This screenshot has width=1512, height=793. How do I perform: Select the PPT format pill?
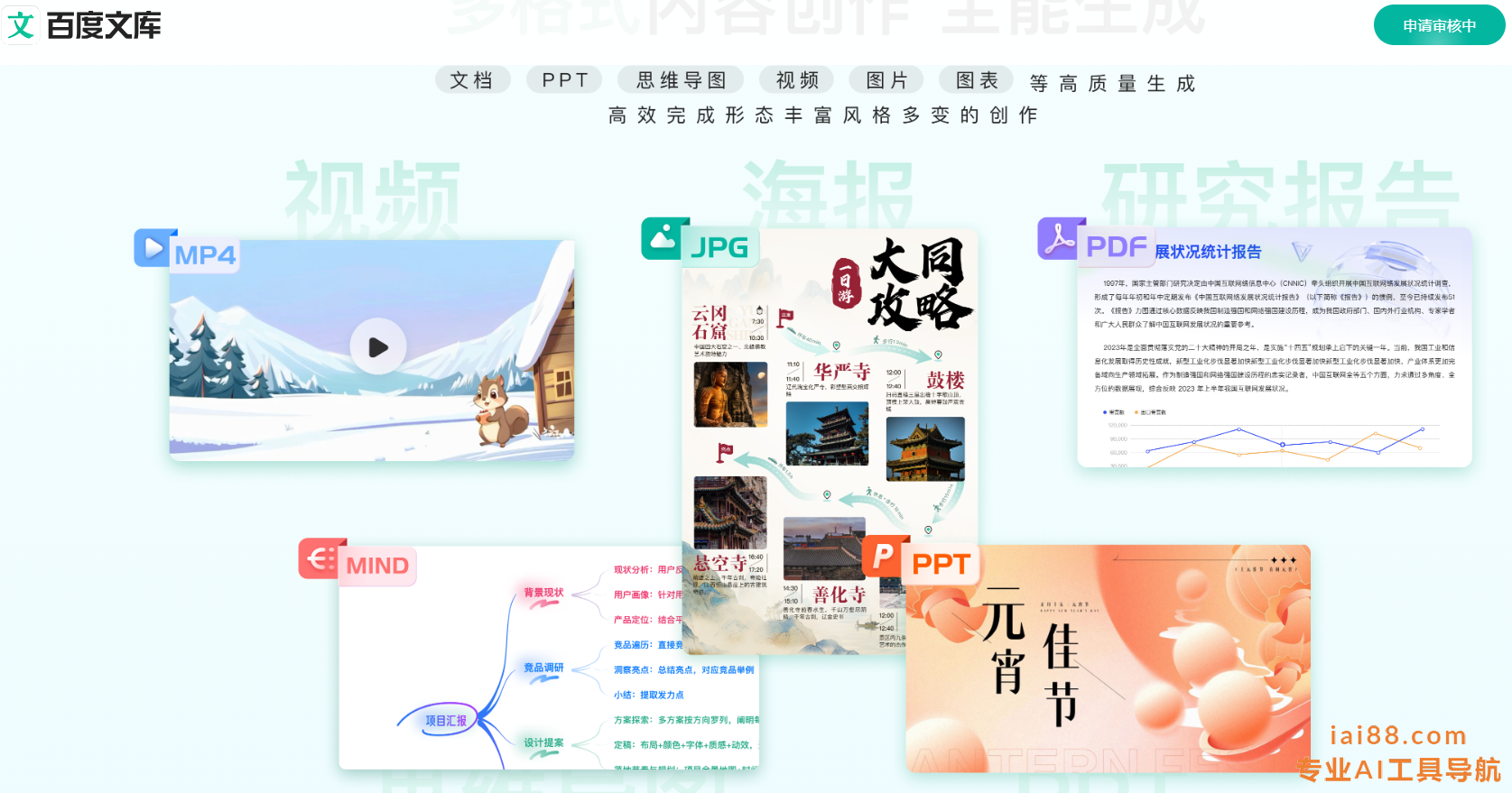pos(566,80)
